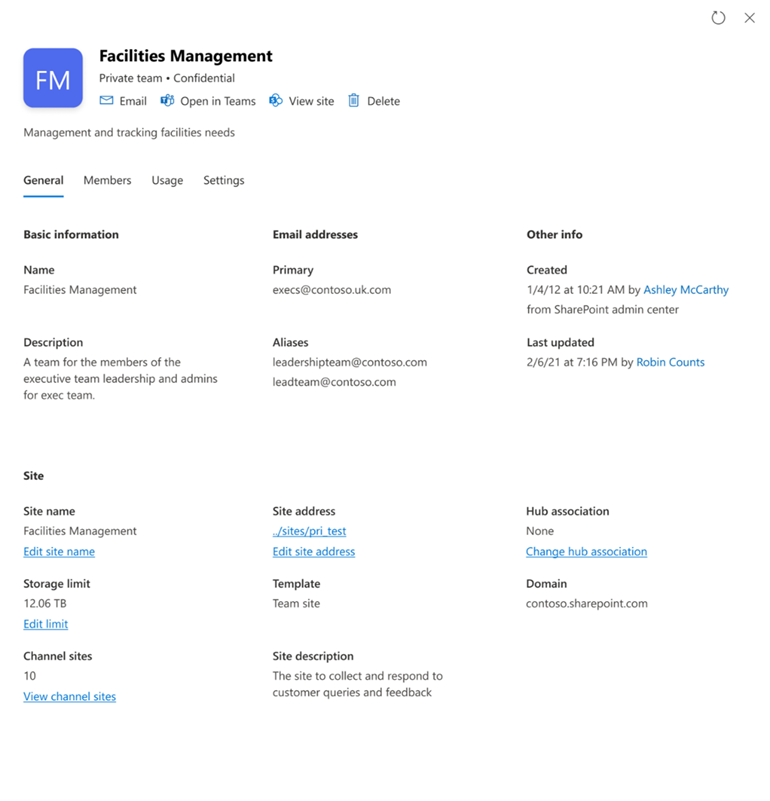770x801 pixels.
Task: Click 'Management and tracking facilities needs' text
Action: (x=129, y=132)
